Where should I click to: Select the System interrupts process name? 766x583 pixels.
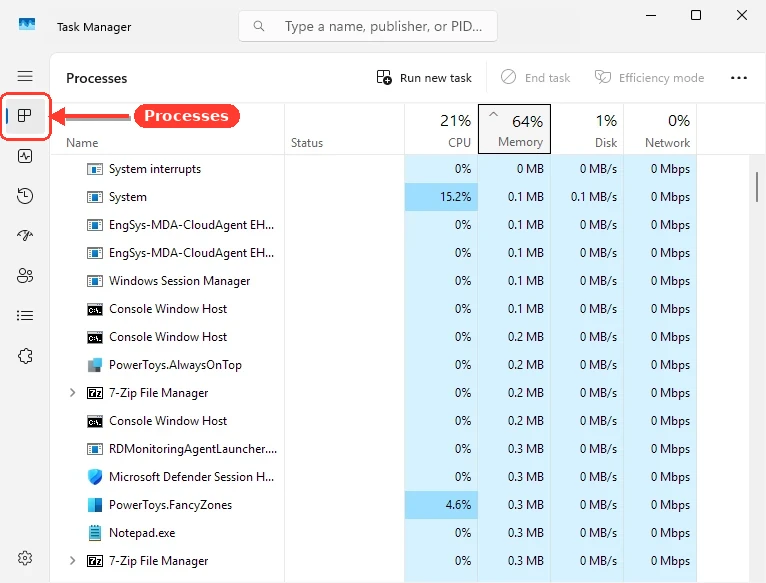pos(155,169)
